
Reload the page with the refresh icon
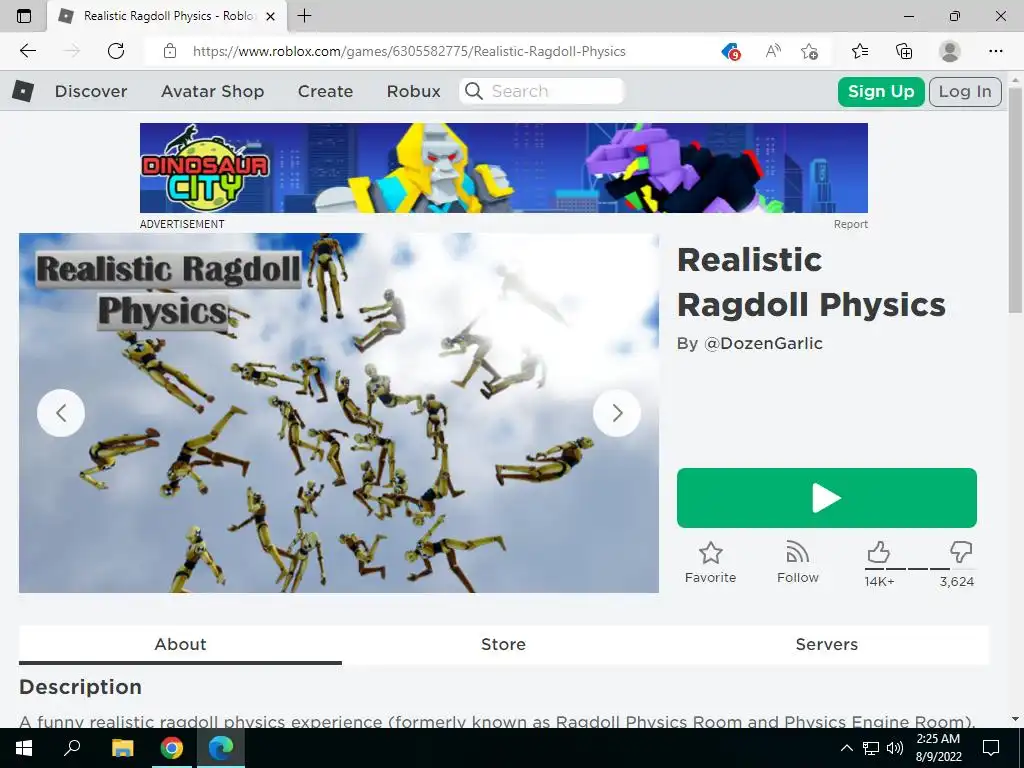pyautogui.click(x=116, y=51)
